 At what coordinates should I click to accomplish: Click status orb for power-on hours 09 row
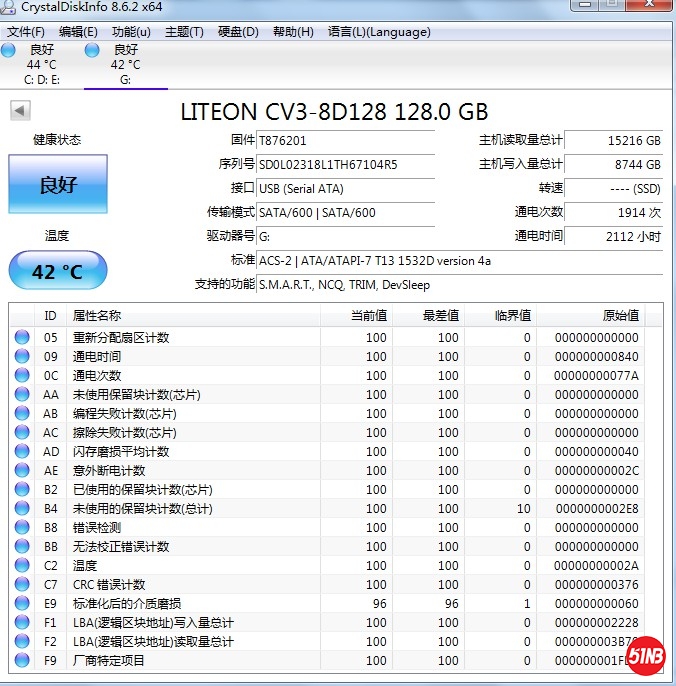pyautogui.click(x=22, y=357)
